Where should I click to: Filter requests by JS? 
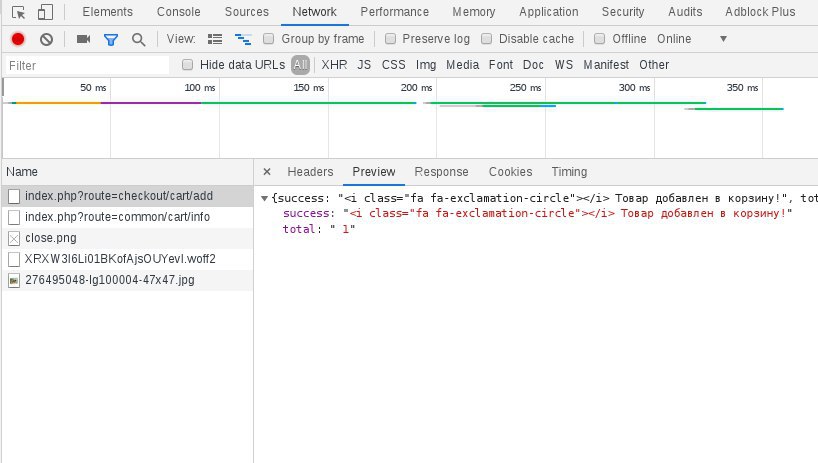pos(364,65)
